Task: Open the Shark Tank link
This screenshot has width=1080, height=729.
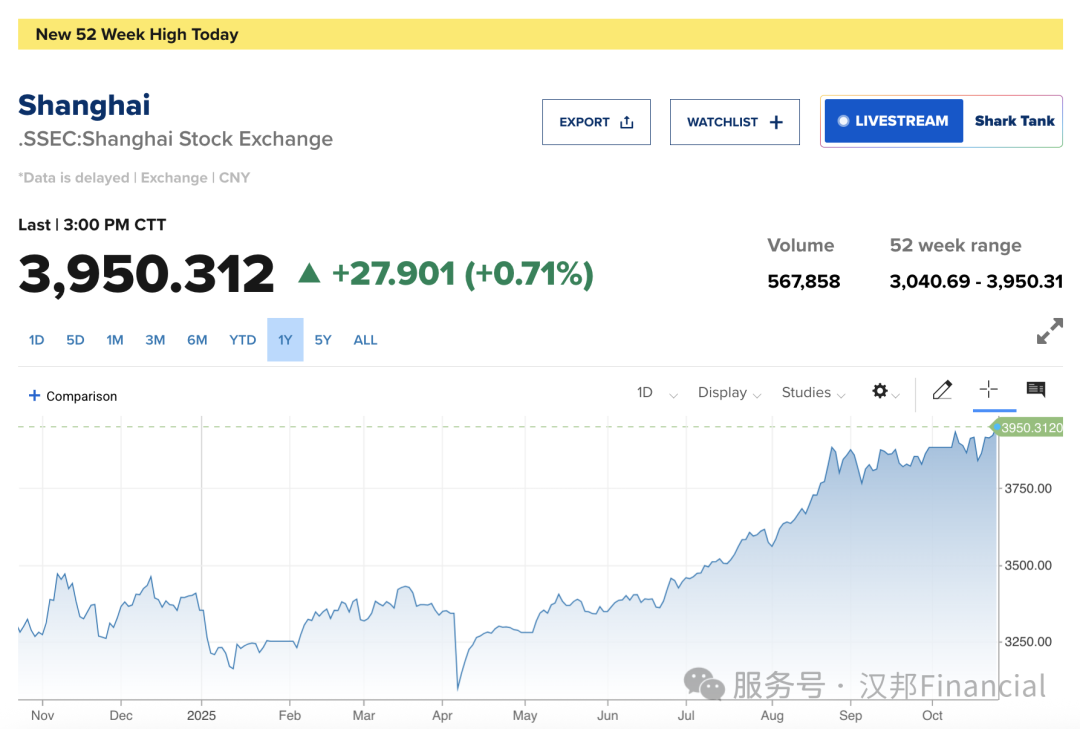Action: [x=1014, y=121]
